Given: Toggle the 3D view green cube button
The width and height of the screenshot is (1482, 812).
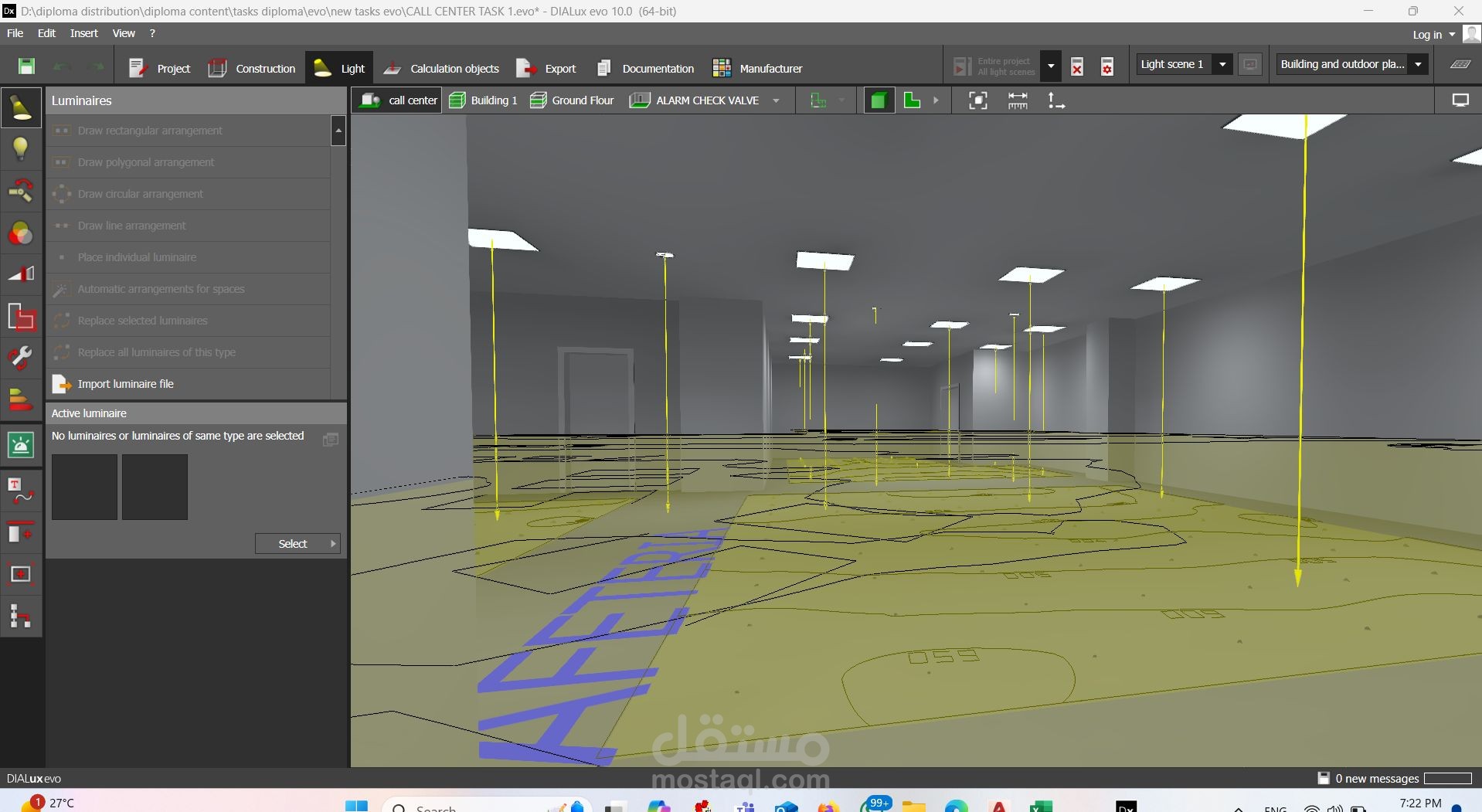Looking at the screenshot, I should point(878,100).
